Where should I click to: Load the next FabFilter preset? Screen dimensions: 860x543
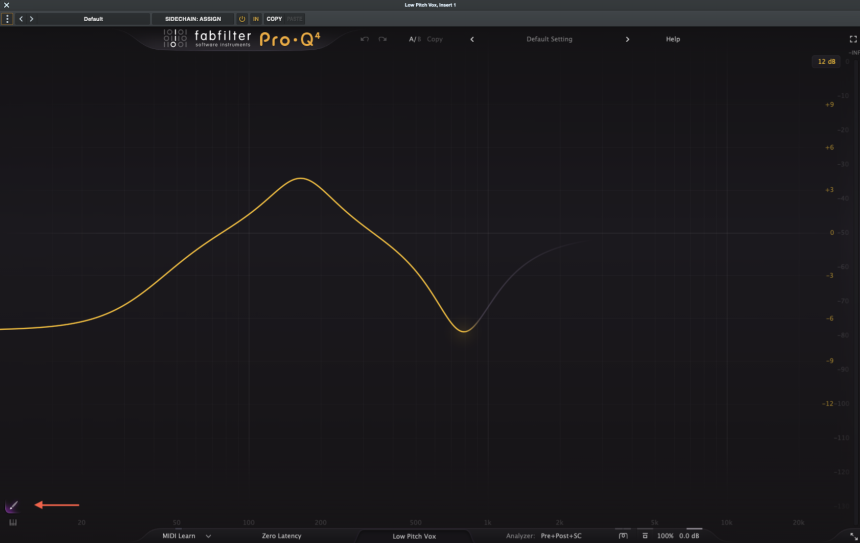(x=627, y=39)
